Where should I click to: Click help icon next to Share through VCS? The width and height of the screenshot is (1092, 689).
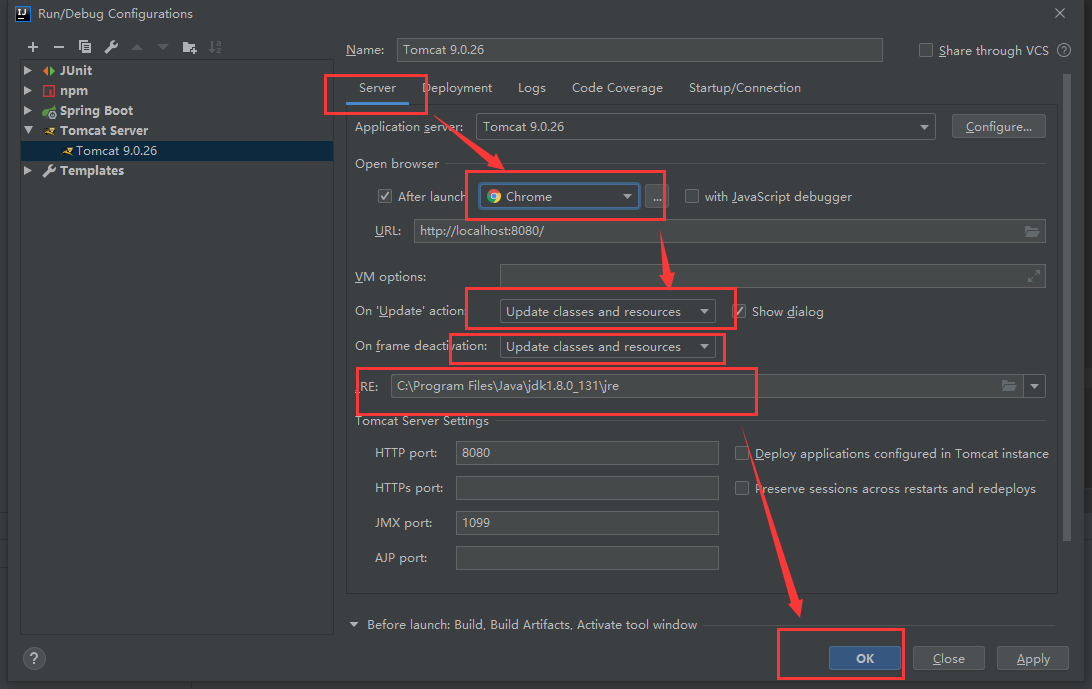point(1063,50)
